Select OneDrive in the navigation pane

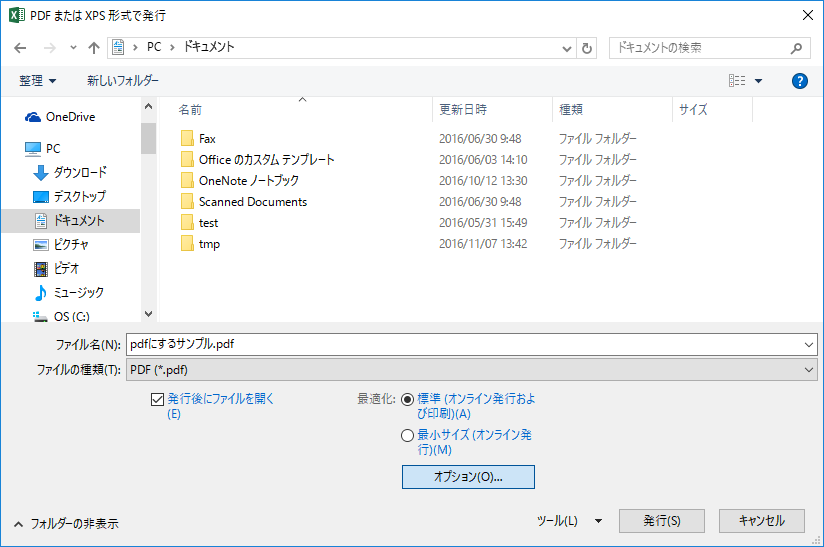(60, 117)
